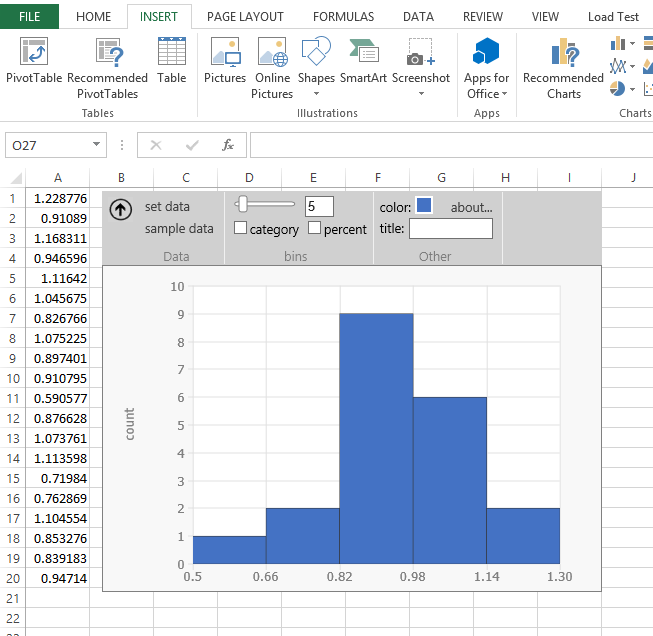
Task: Click the 'about...' link
Action: point(471,207)
